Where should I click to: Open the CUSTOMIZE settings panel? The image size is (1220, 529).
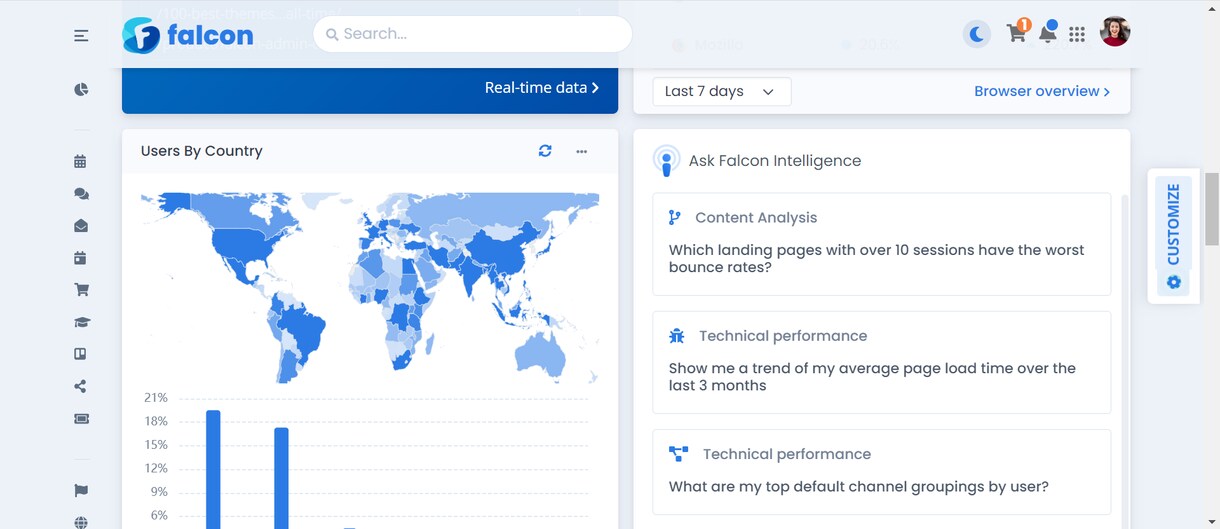click(1173, 235)
